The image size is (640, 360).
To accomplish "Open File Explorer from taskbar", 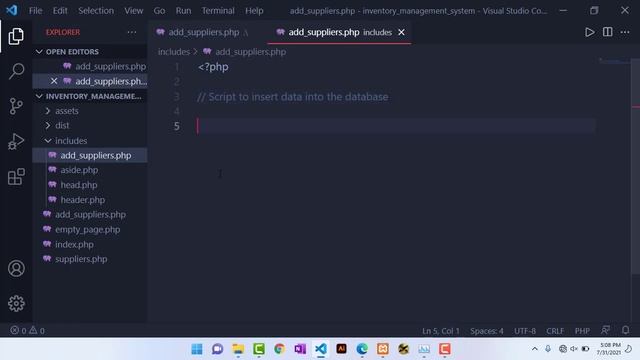I will 238,349.
